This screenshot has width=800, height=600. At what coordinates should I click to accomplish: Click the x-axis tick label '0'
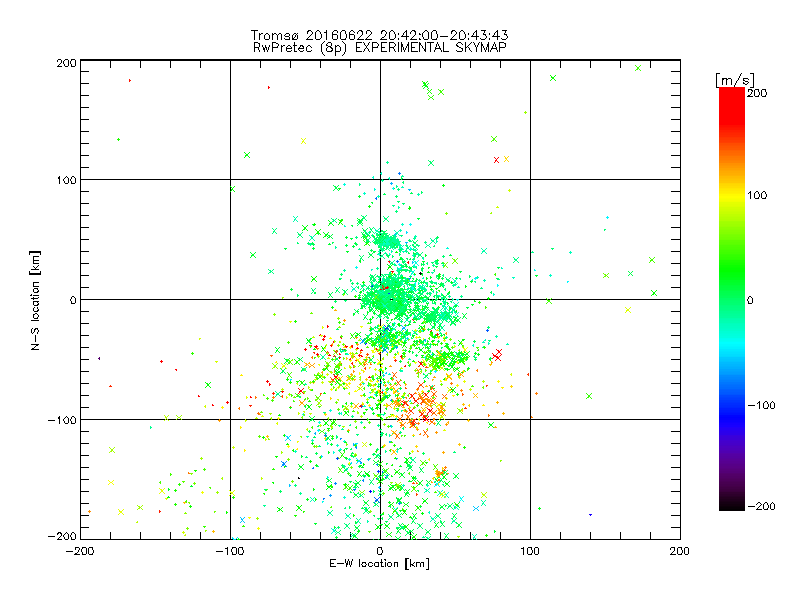click(380, 551)
